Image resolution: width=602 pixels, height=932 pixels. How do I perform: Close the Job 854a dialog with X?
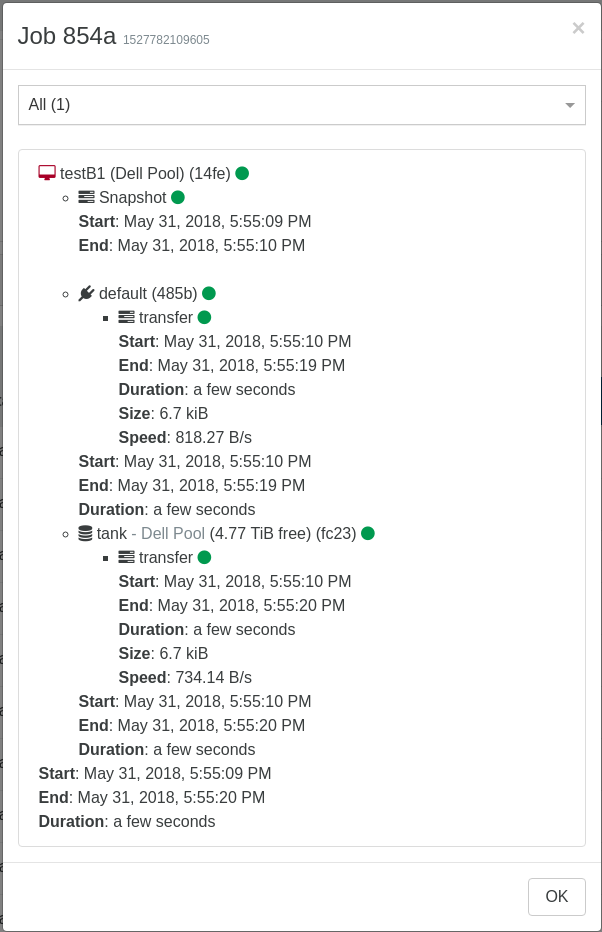tap(578, 28)
